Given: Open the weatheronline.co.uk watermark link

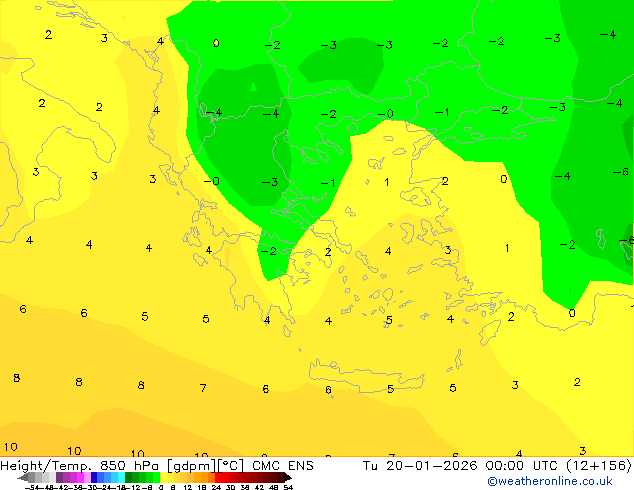Looking at the screenshot, I should 563,481.
